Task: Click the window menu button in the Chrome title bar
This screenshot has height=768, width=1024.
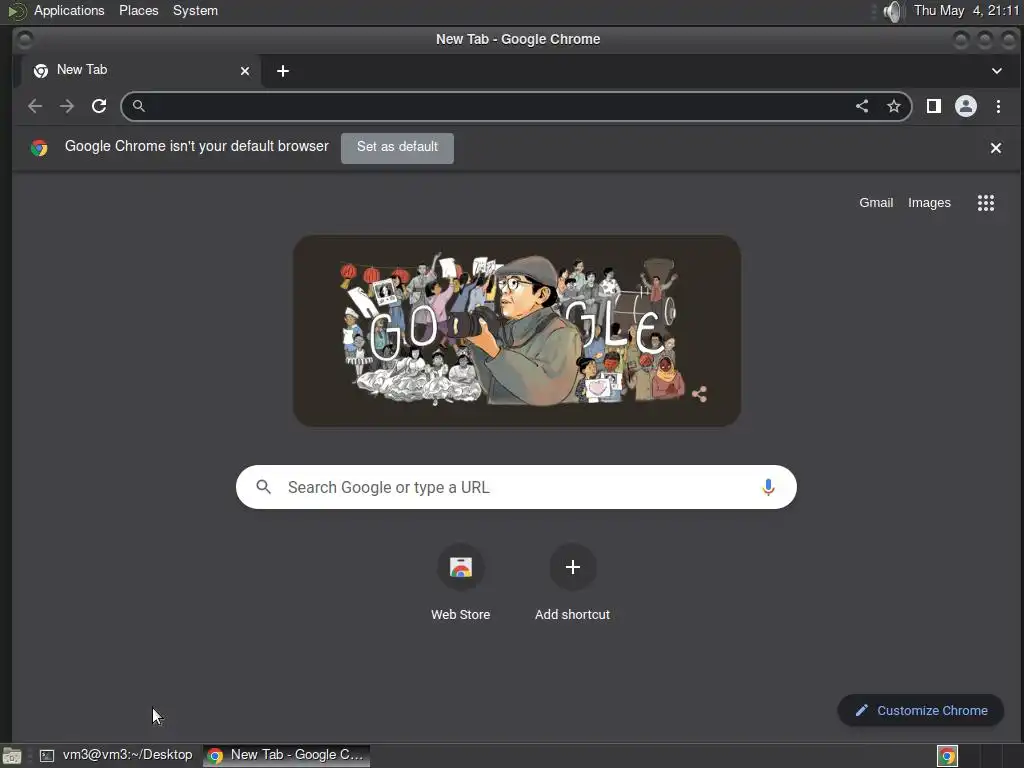Action: 25,40
